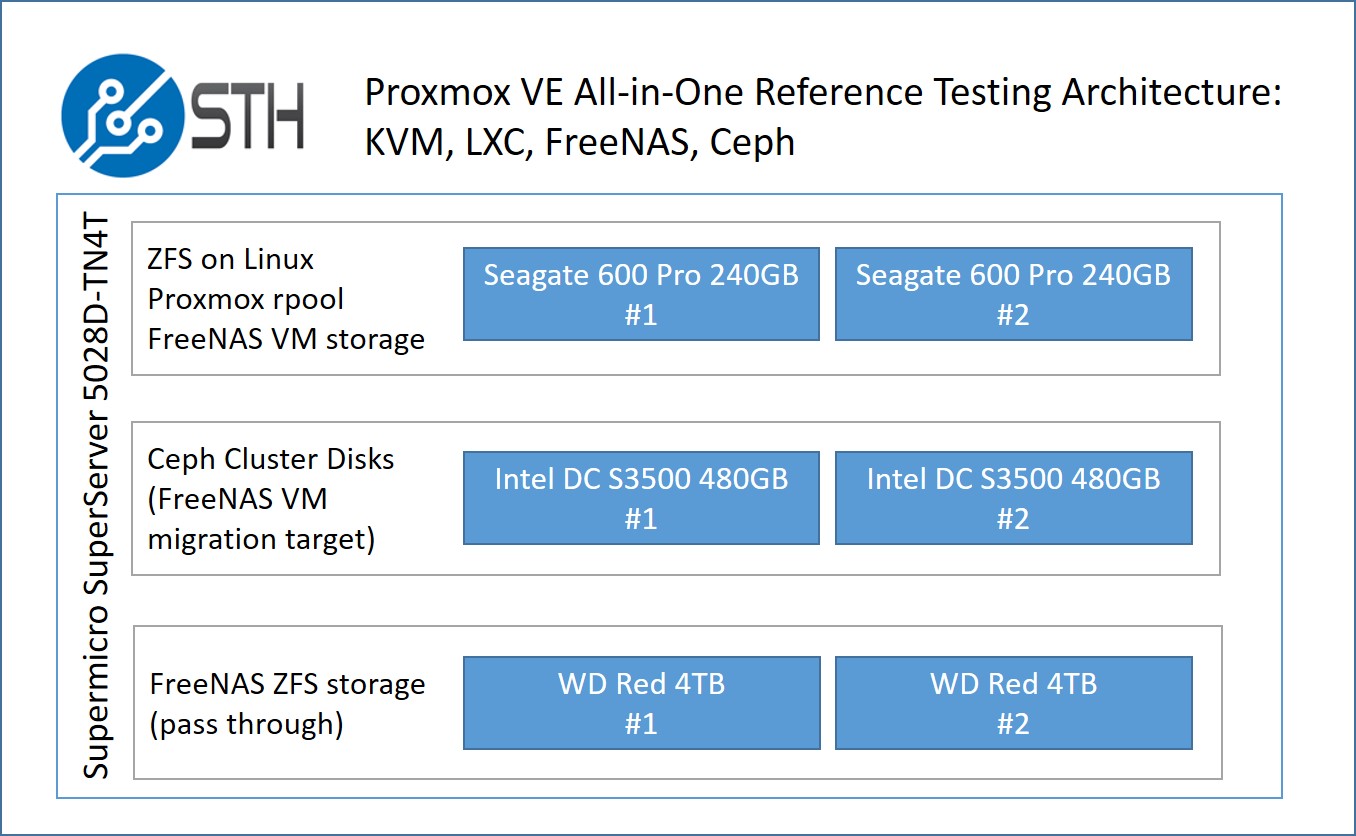Select the WD Red 4TB #2 disk
Screen dimensions: 1356x836
(x=1013, y=703)
